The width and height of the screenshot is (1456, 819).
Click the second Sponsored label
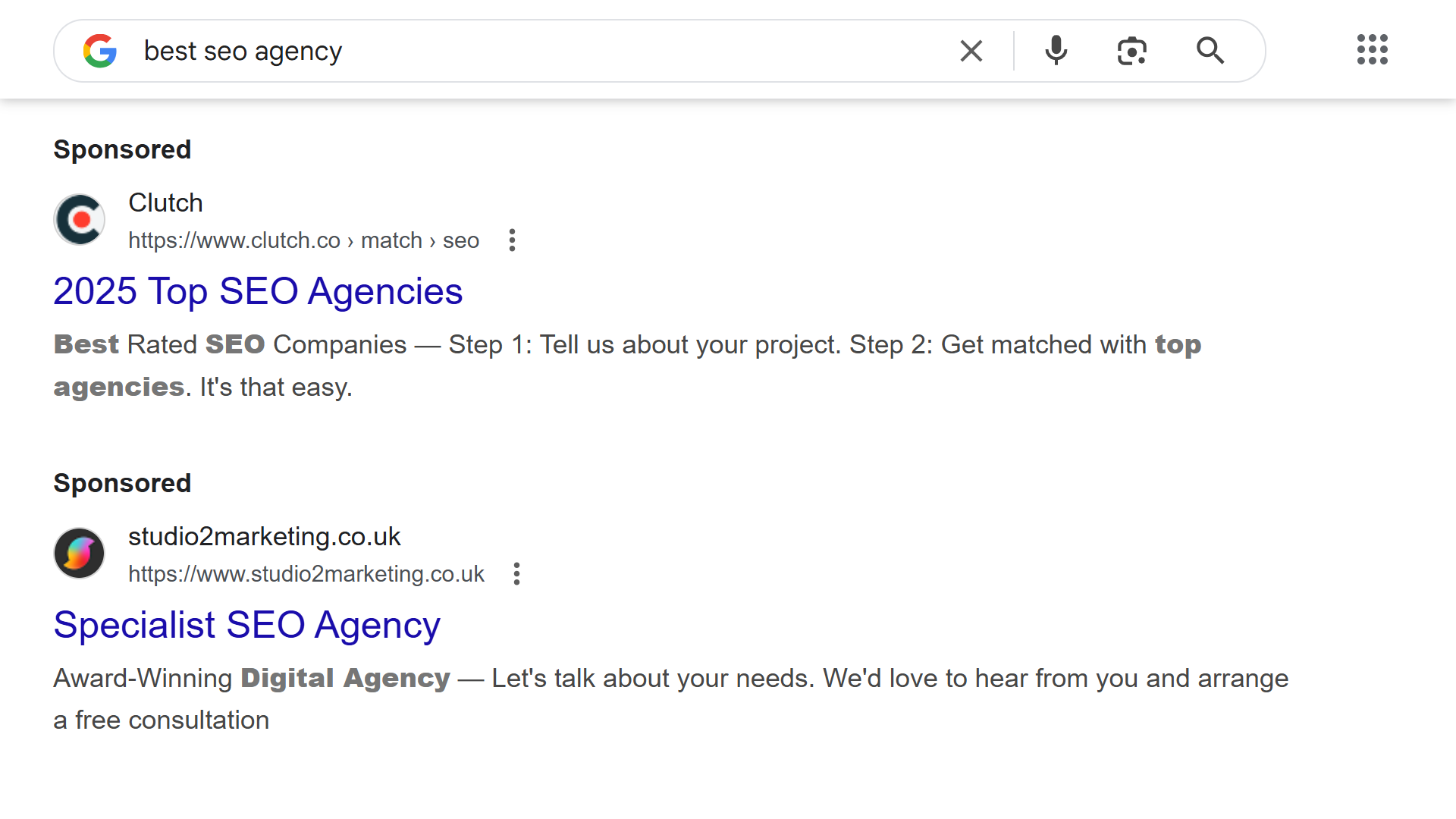click(122, 483)
